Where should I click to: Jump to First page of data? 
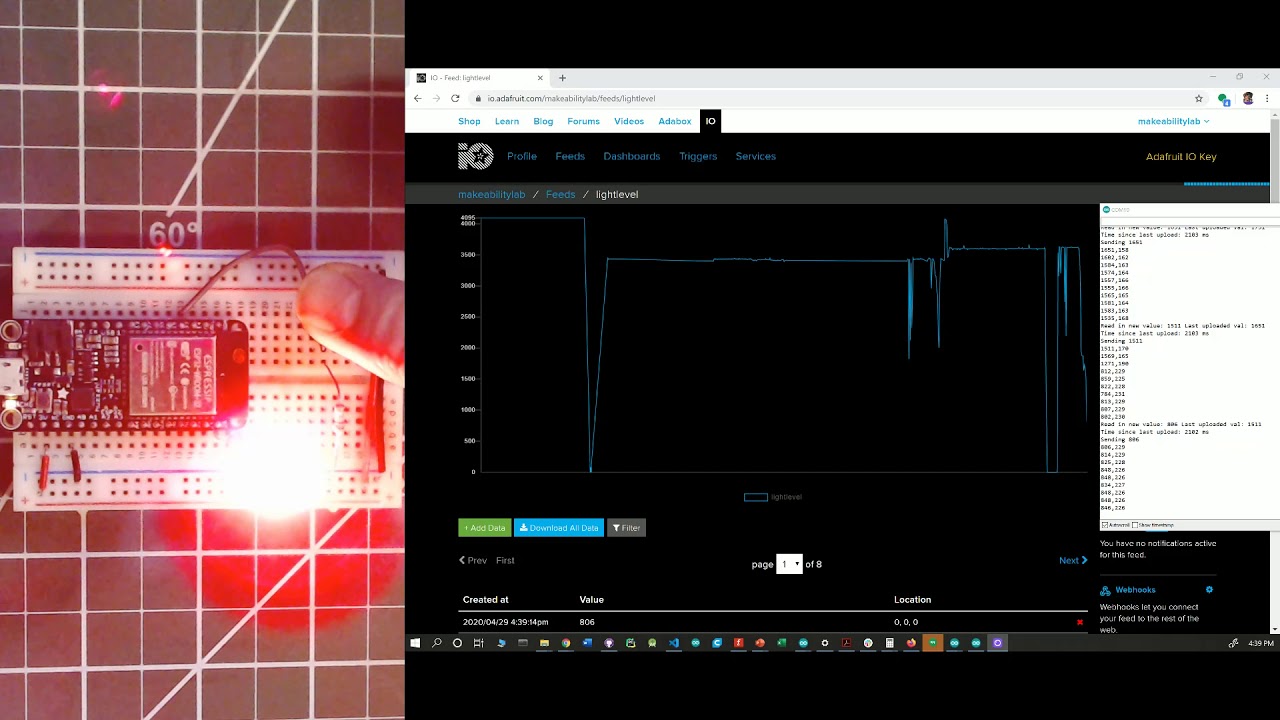[505, 560]
